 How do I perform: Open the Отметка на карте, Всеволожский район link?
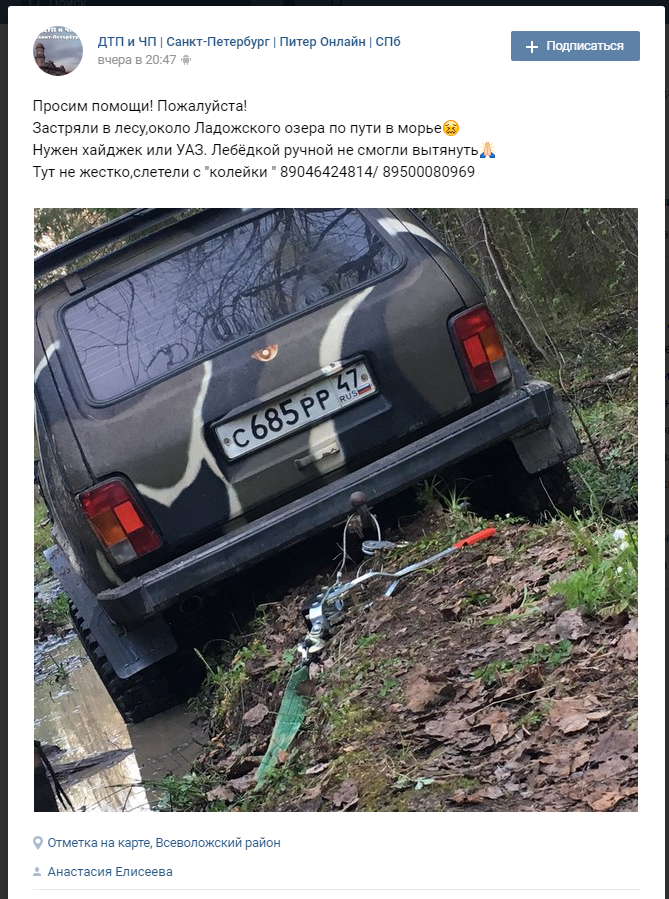point(164,843)
